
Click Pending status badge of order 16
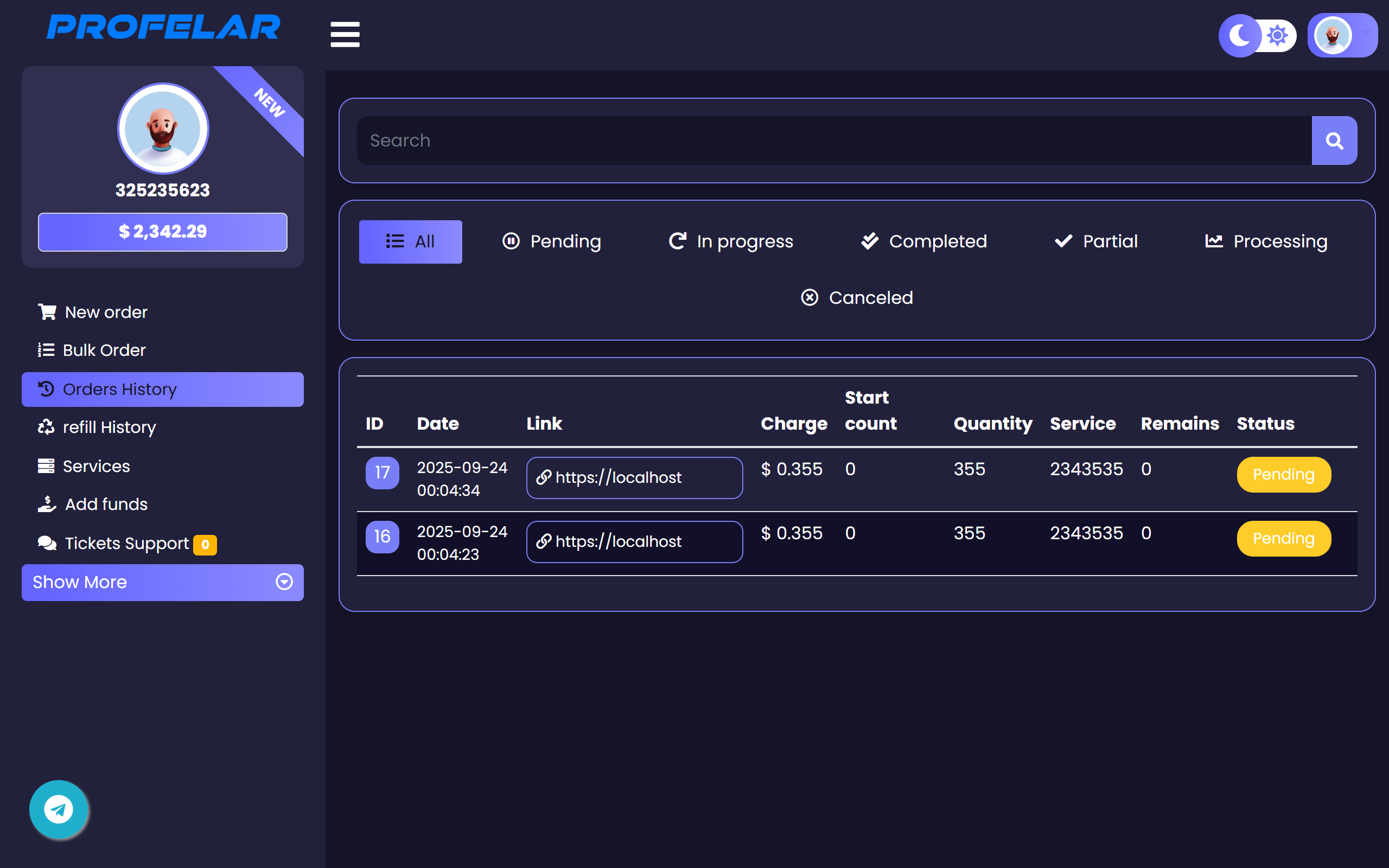coord(1283,539)
